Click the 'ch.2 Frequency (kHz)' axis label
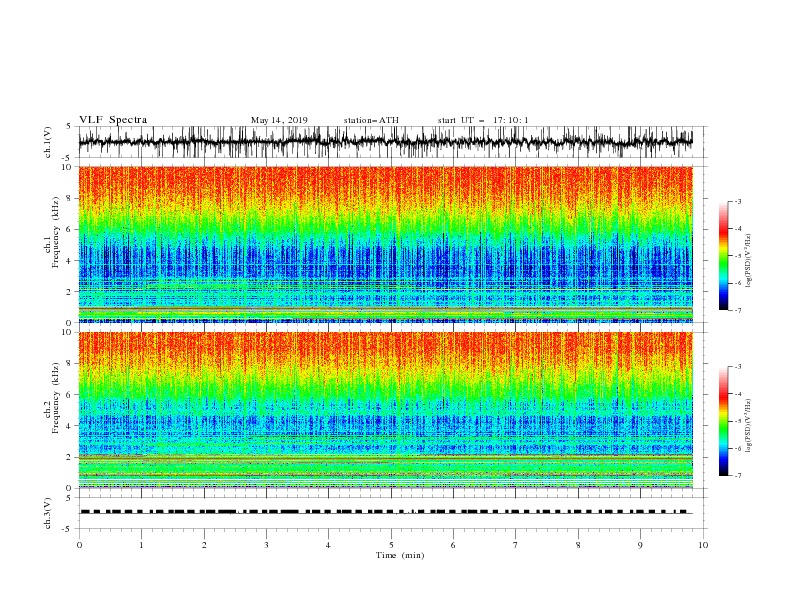 click(x=53, y=398)
